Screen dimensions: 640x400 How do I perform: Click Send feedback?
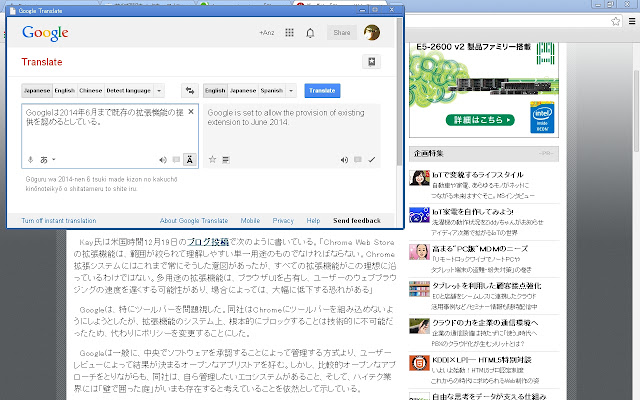tap(357, 220)
